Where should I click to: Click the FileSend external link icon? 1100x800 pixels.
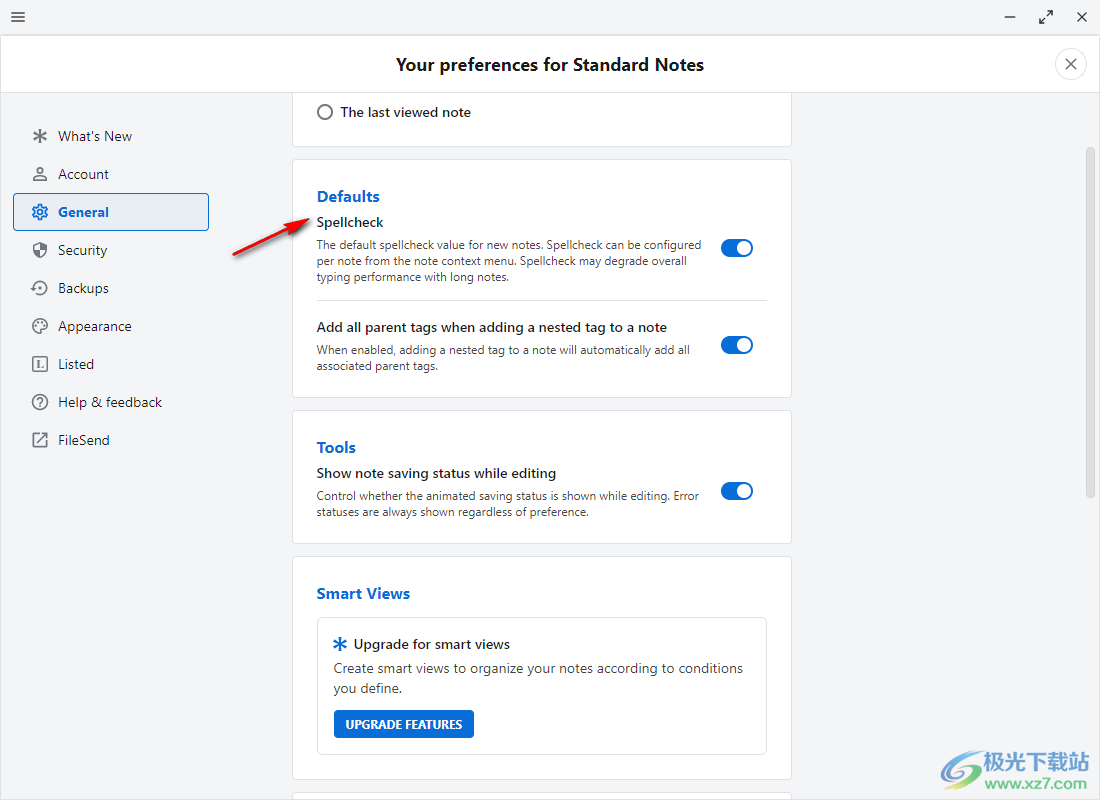coord(40,440)
